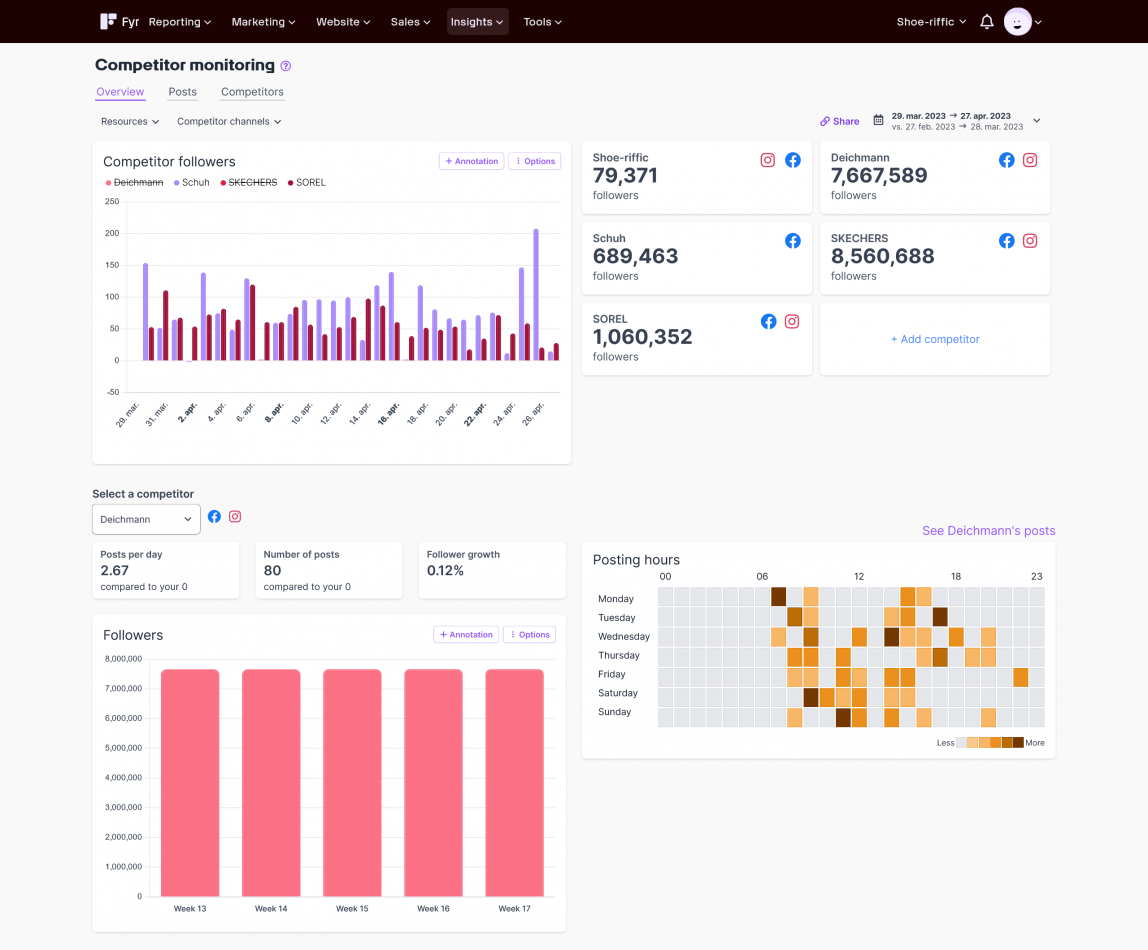Switch to the Posts tab
The height and width of the screenshot is (950, 1148).
pyautogui.click(x=182, y=92)
